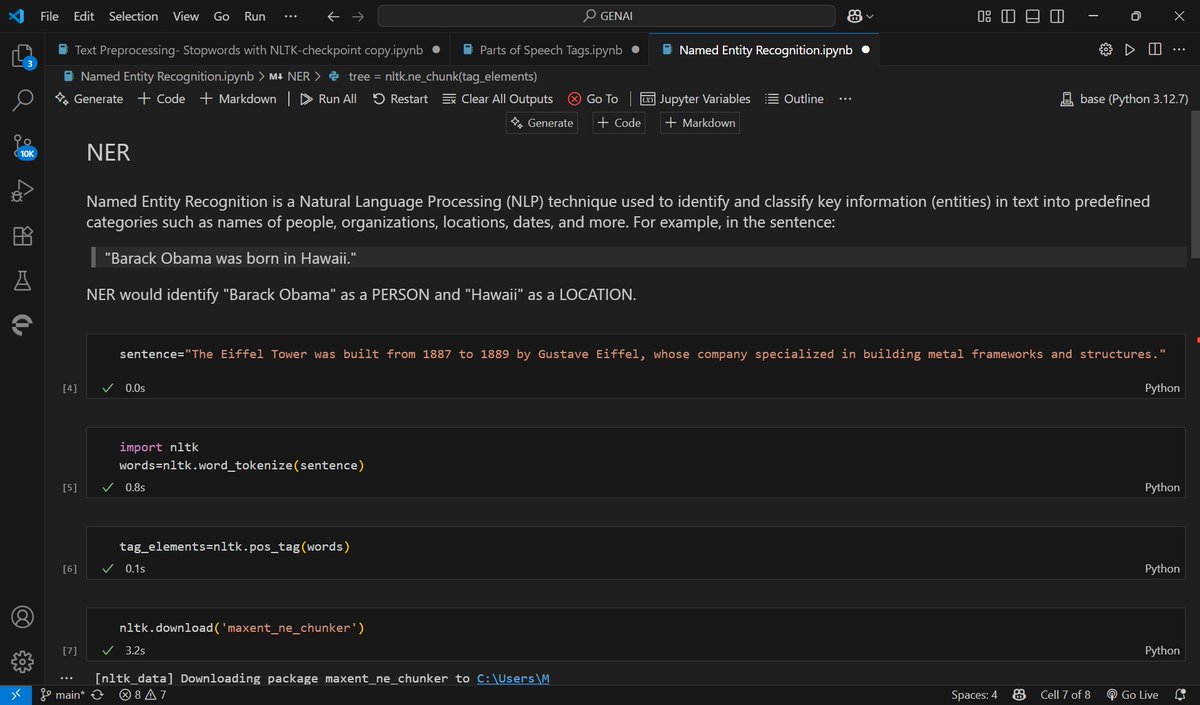Open more editor actions ellipsis

coord(1180,49)
